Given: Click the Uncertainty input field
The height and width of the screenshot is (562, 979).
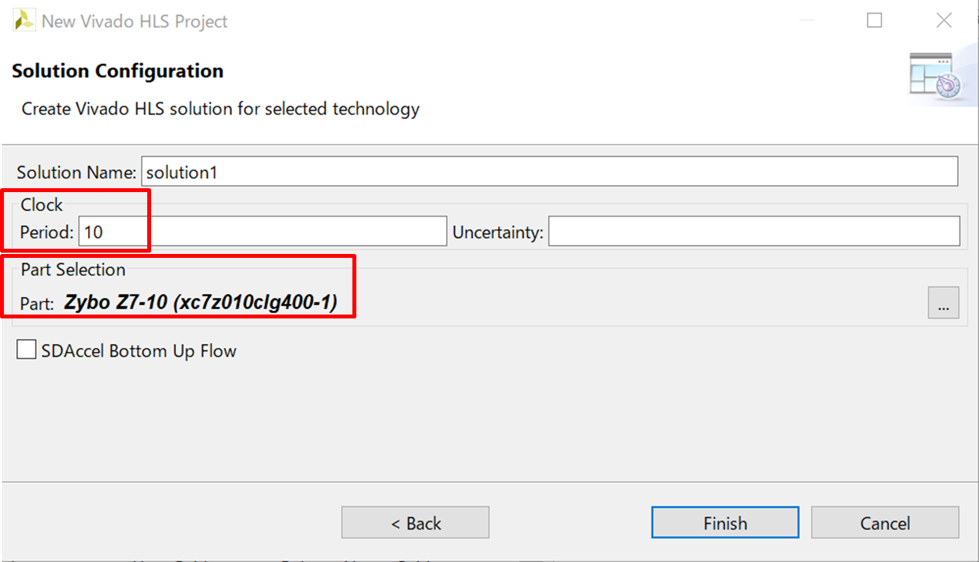Looking at the screenshot, I should point(754,232).
